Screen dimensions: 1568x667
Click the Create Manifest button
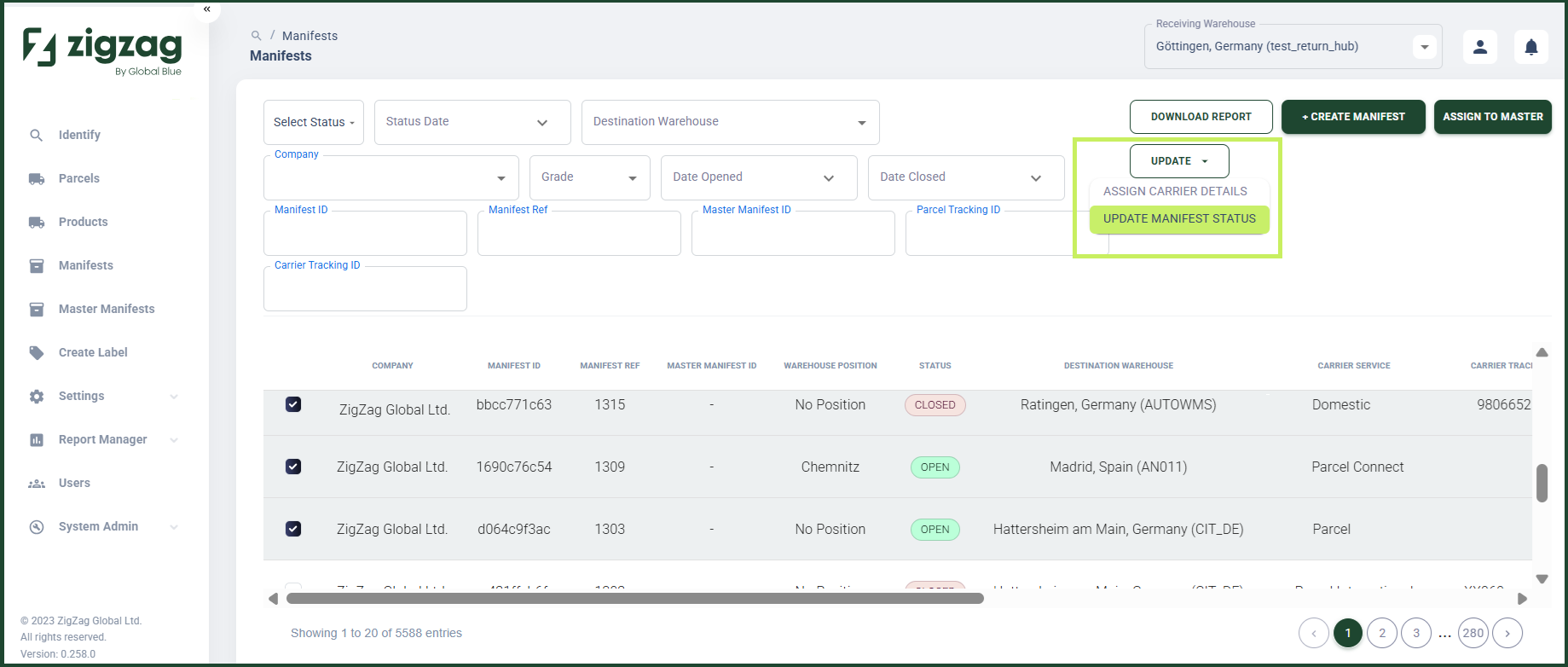click(x=1353, y=117)
